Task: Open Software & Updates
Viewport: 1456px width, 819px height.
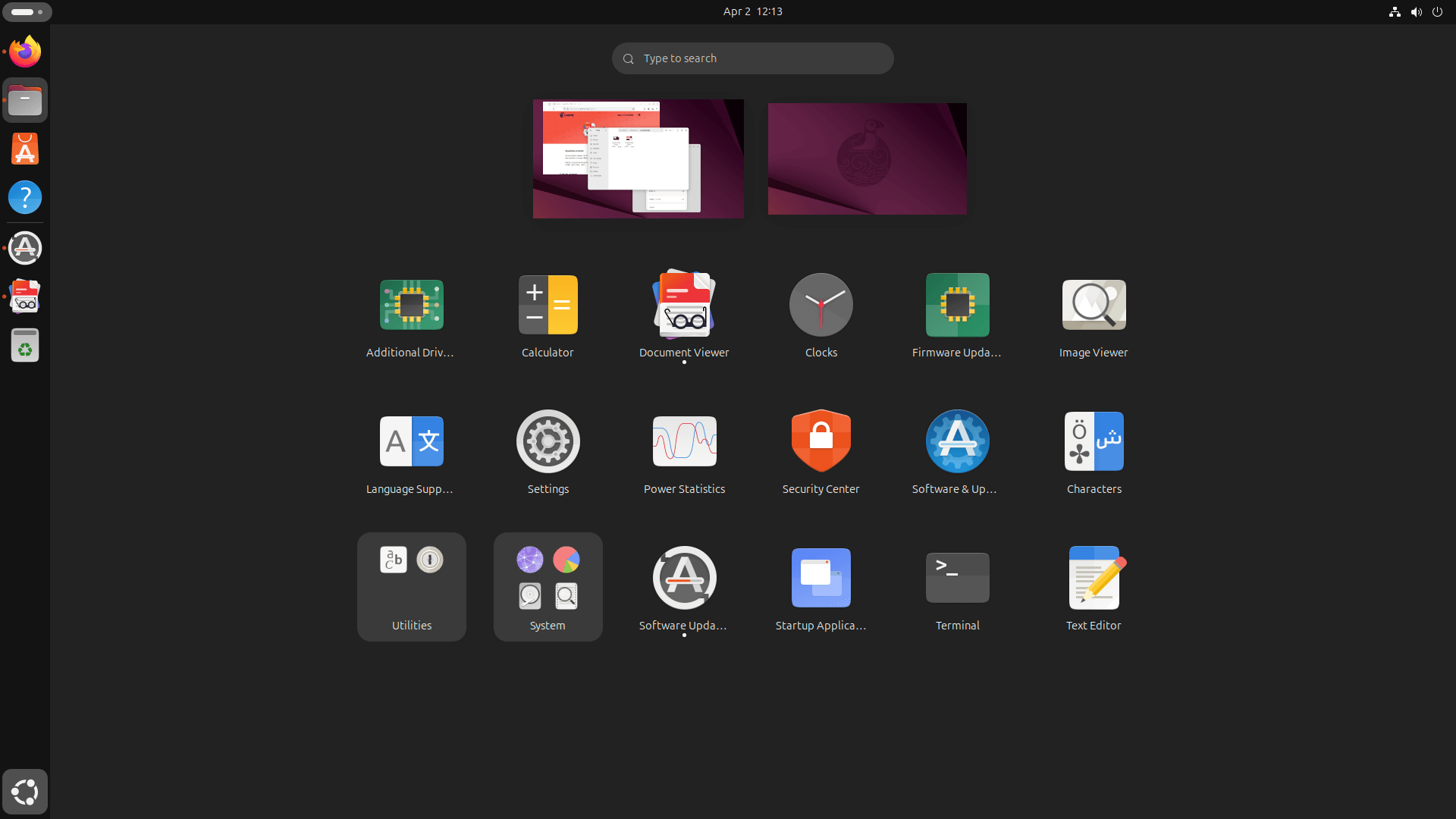Action: pyautogui.click(x=957, y=441)
